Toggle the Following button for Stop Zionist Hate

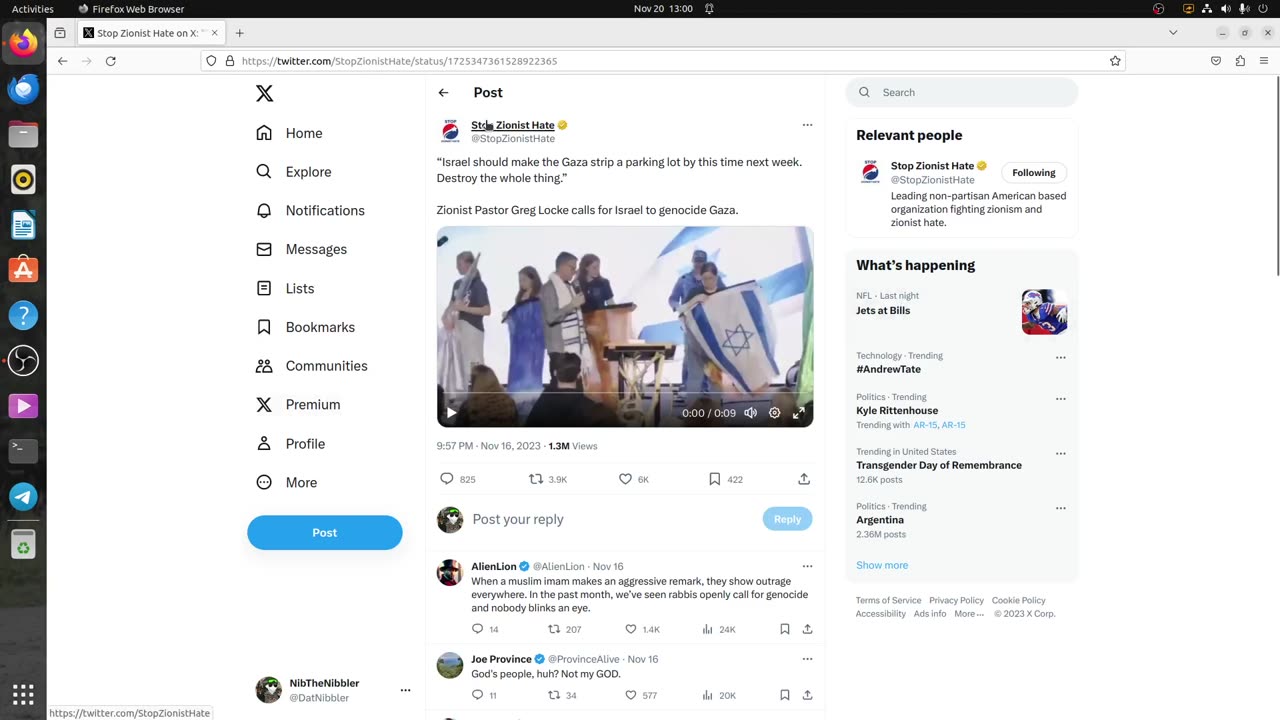1033,173
